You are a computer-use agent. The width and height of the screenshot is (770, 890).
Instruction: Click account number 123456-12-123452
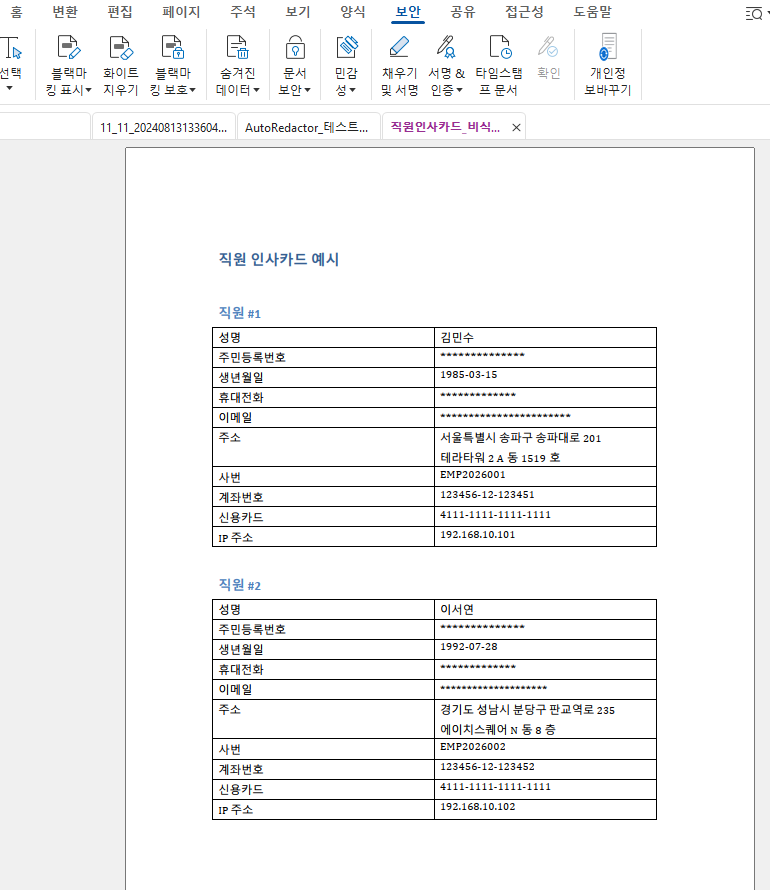point(487,766)
